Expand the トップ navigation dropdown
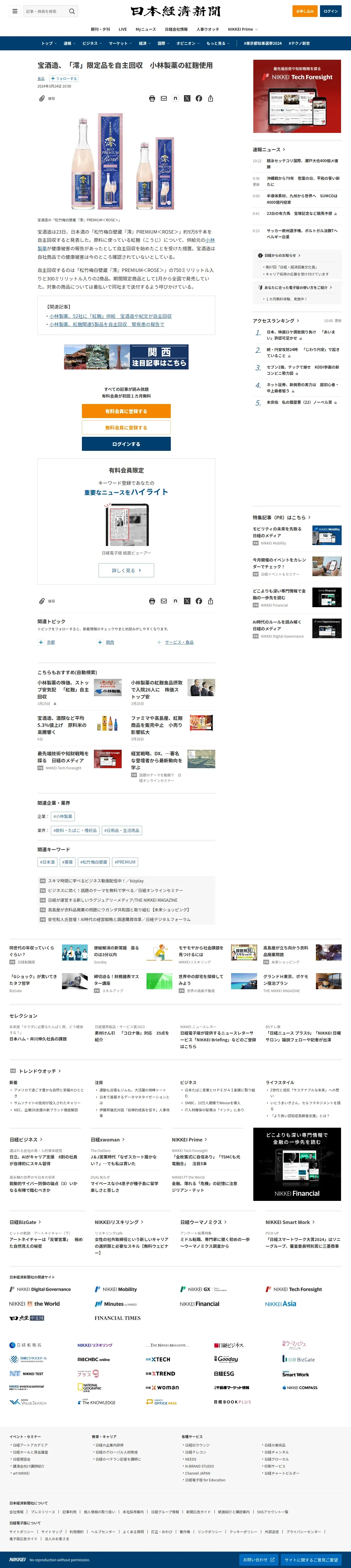 pos(49,43)
